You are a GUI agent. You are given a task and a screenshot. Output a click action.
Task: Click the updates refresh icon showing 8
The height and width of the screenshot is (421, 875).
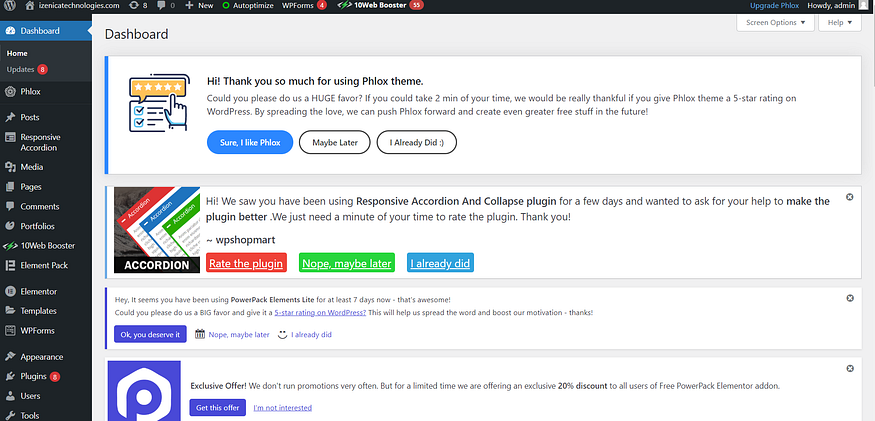(x=132, y=5)
